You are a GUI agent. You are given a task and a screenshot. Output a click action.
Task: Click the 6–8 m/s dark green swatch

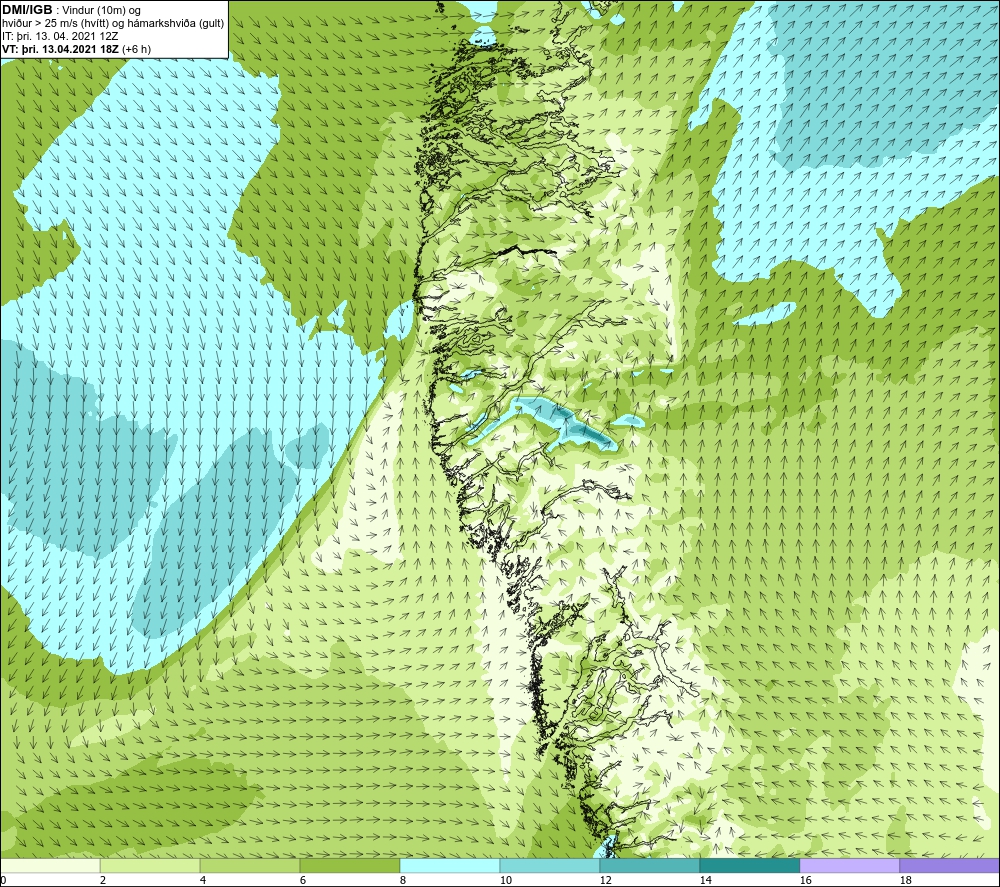coord(349,865)
